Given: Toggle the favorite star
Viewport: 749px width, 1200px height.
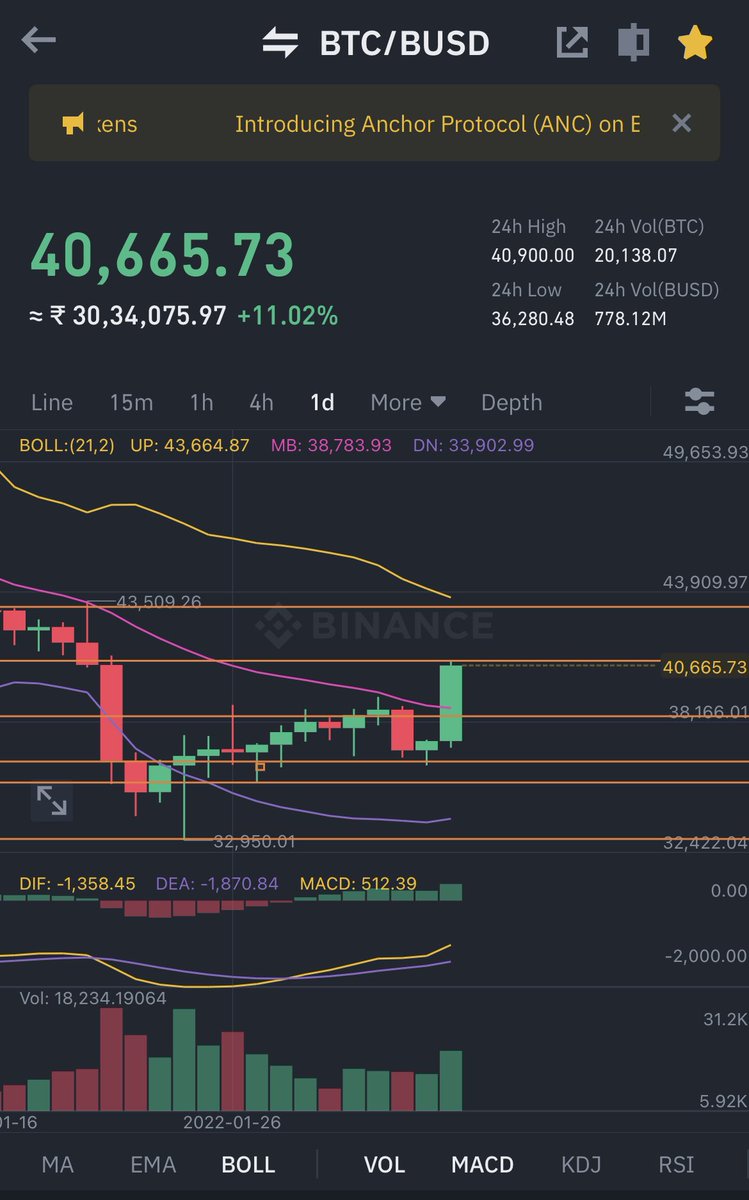Looking at the screenshot, I should point(695,42).
